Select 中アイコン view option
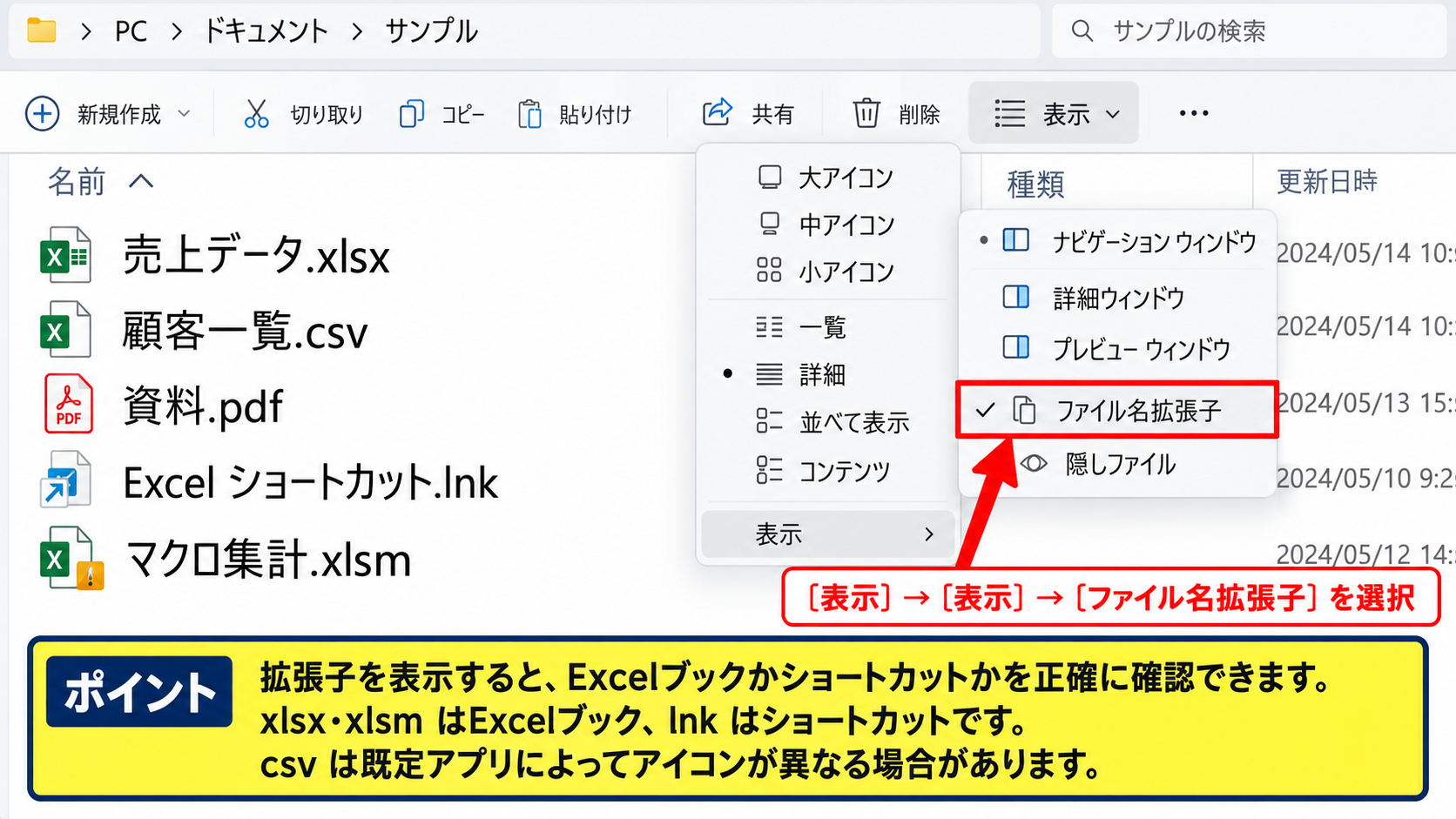 point(828,225)
